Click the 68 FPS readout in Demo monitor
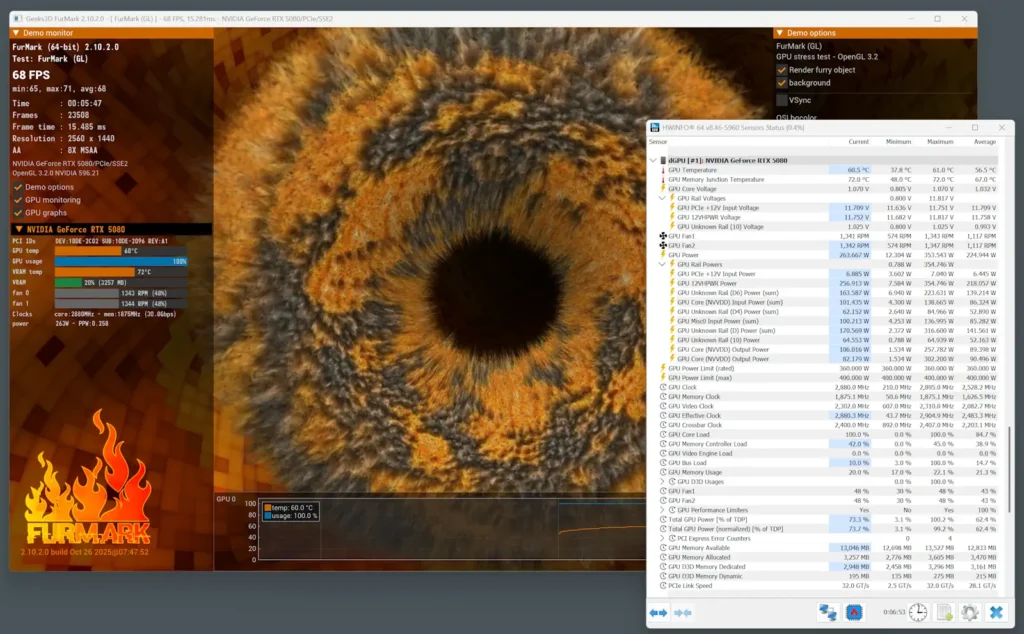1024x634 pixels. (x=31, y=74)
